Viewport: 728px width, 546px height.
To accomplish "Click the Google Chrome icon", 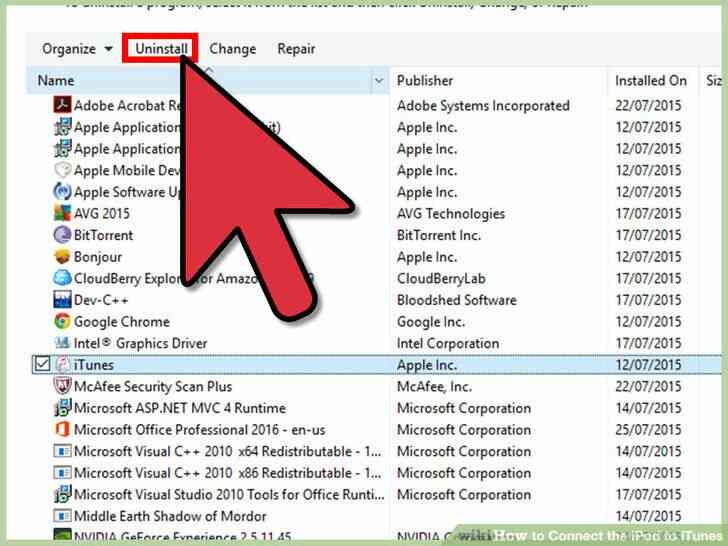I will pyautogui.click(x=62, y=321).
